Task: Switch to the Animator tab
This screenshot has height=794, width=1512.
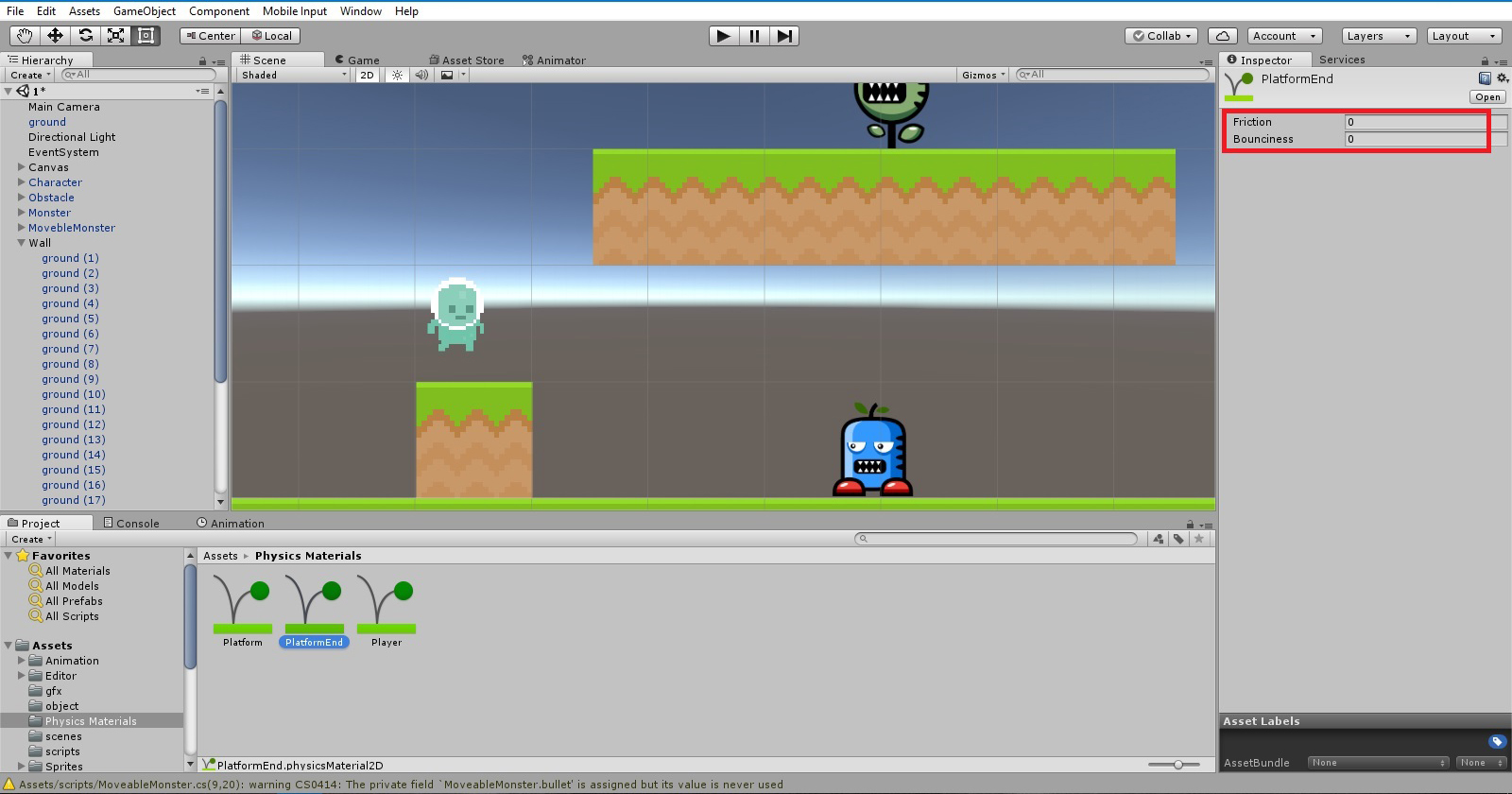Action: pyautogui.click(x=554, y=60)
